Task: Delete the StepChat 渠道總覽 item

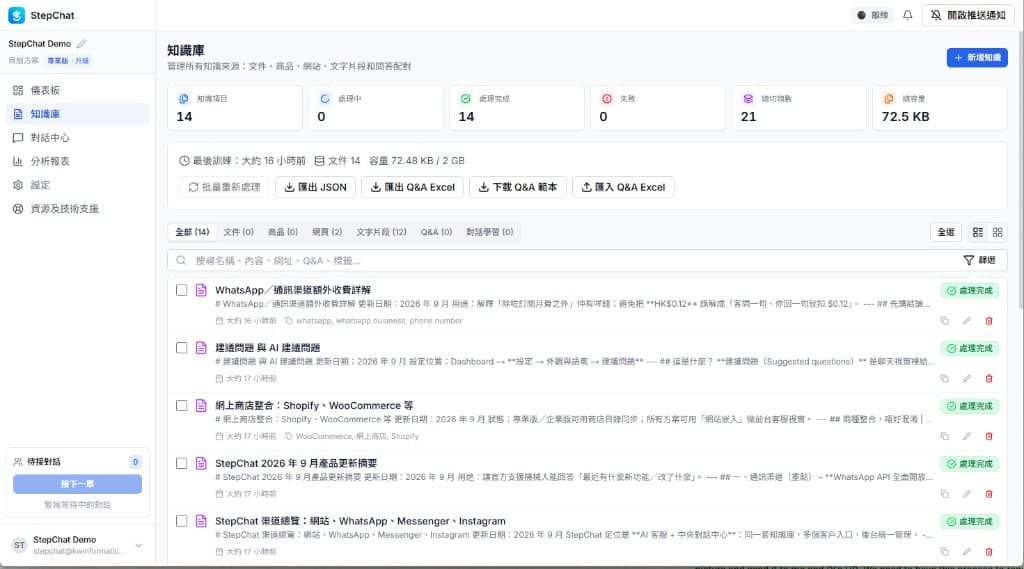Action: tap(989, 551)
